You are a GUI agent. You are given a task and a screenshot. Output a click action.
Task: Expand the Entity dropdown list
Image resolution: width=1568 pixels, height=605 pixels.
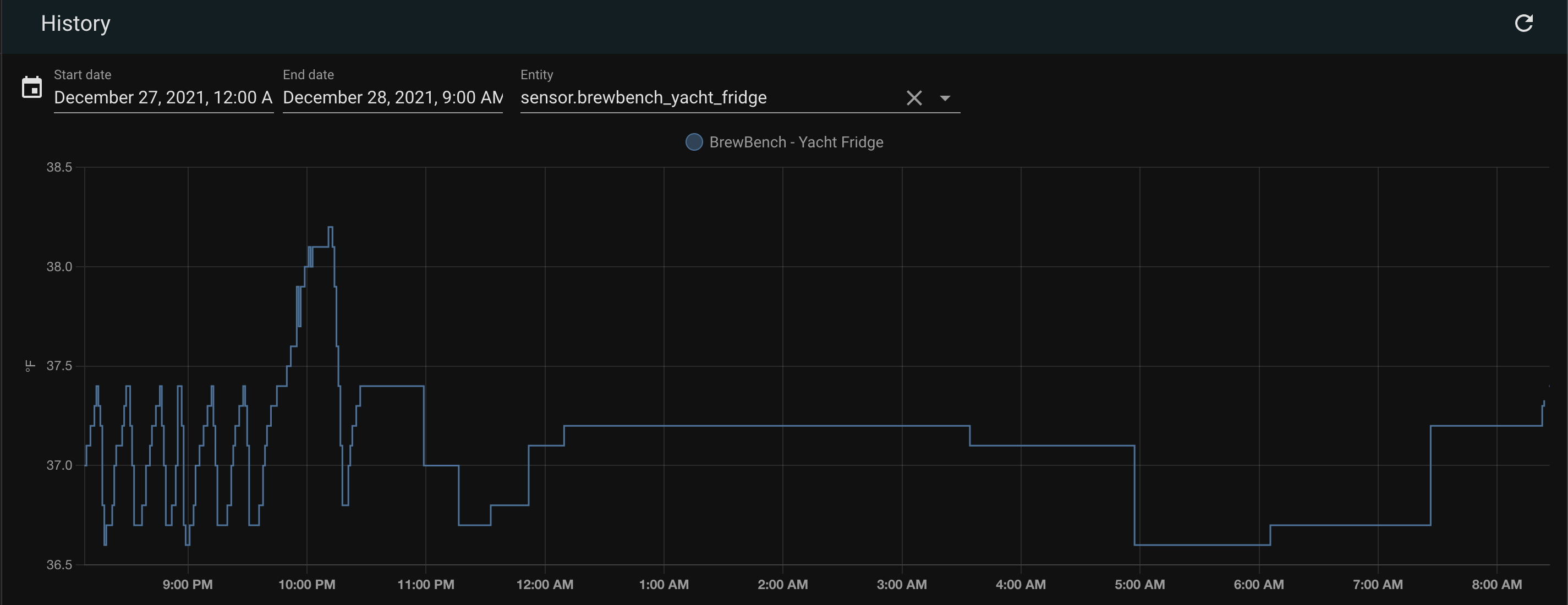pos(945,98)
